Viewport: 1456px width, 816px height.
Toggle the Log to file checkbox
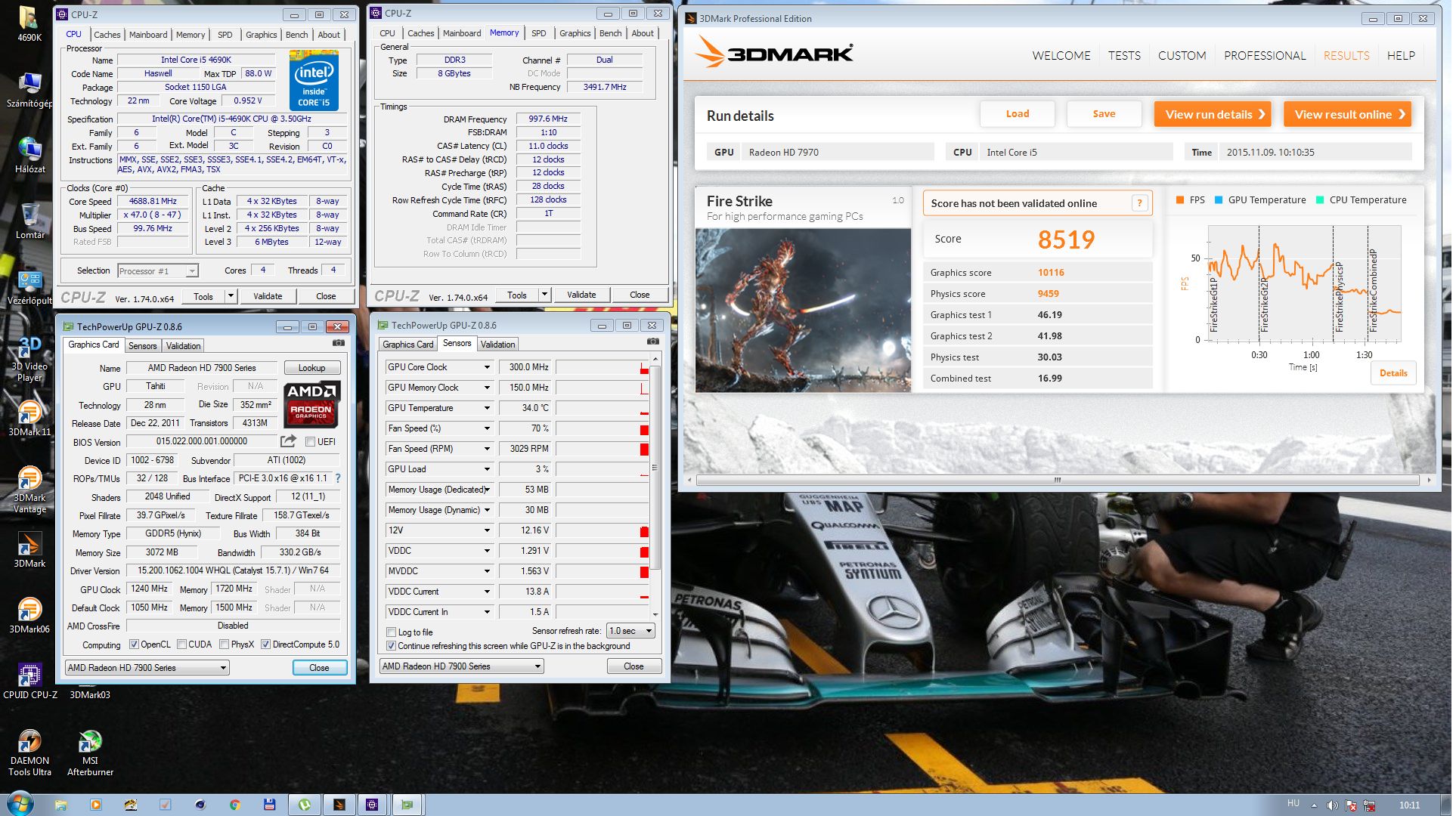pos(391,632)
